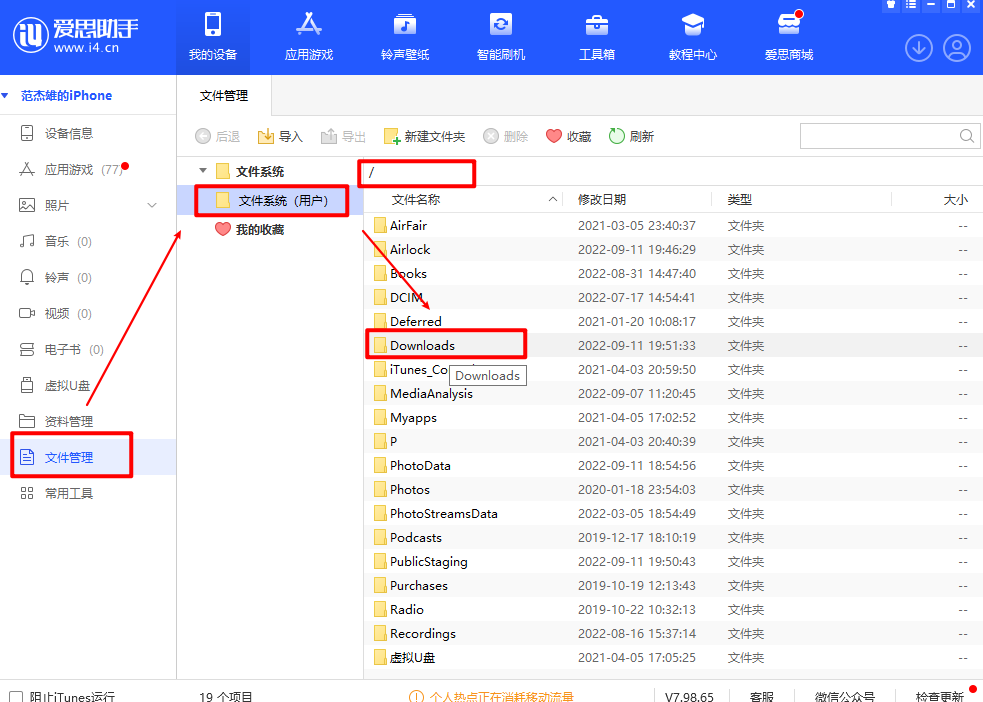Collapse the 范杰雄的iPhone device list
This screenshot has width=983, height=702.
[5, 96]
